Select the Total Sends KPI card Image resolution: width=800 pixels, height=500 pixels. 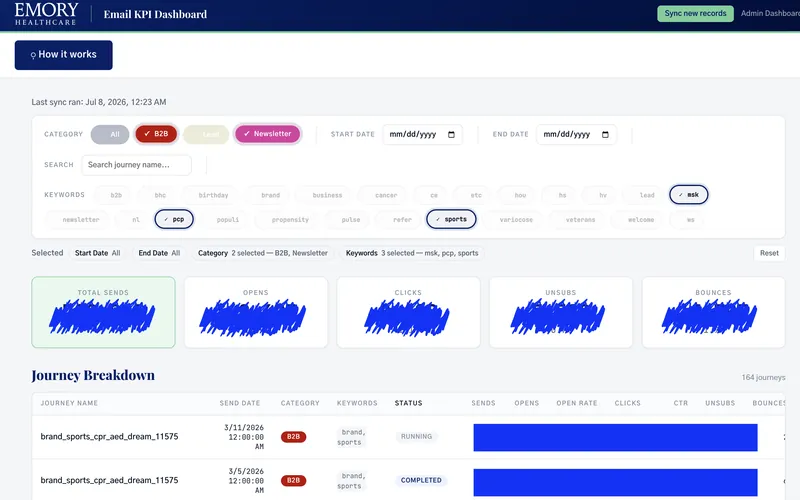[x=103, y=312]
